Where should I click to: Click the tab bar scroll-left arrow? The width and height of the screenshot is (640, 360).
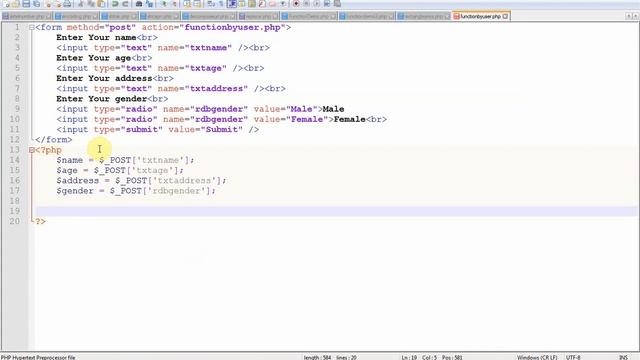pos(629,16)
